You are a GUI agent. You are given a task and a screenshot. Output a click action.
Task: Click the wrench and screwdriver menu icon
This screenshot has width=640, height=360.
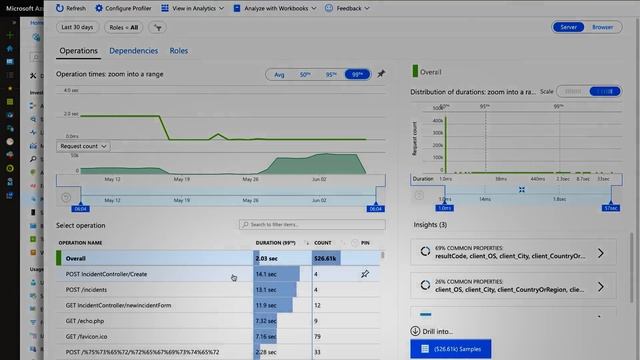click(33, 76)
